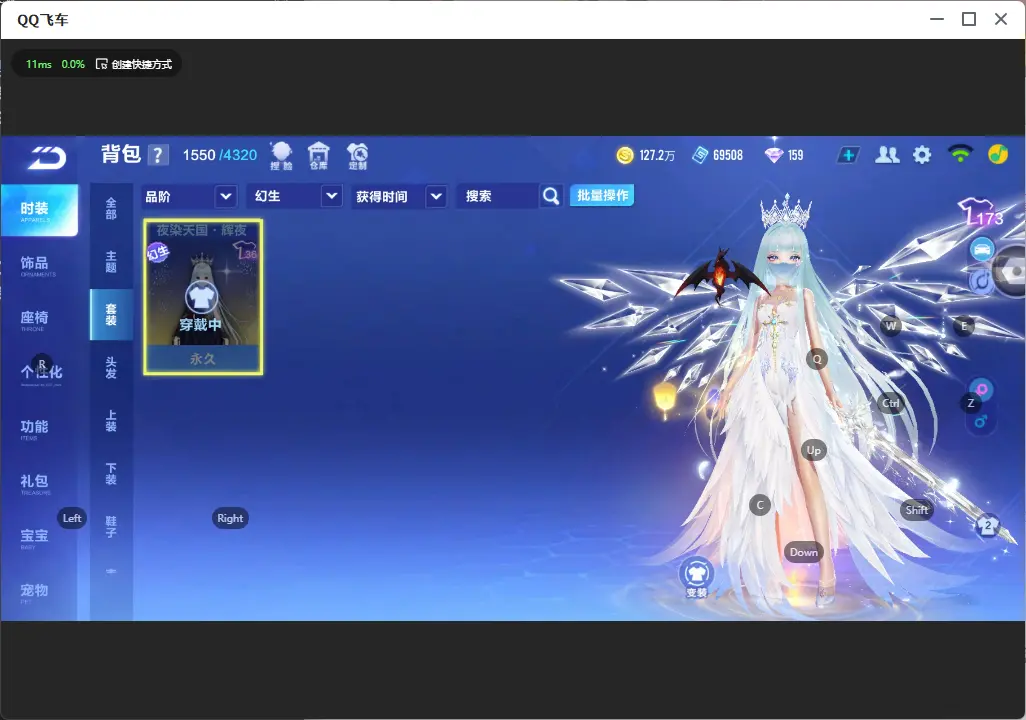Select the 主题 sub-tab
The height and width of the screenshot is (720, 1026).
[x=111, y=262]
